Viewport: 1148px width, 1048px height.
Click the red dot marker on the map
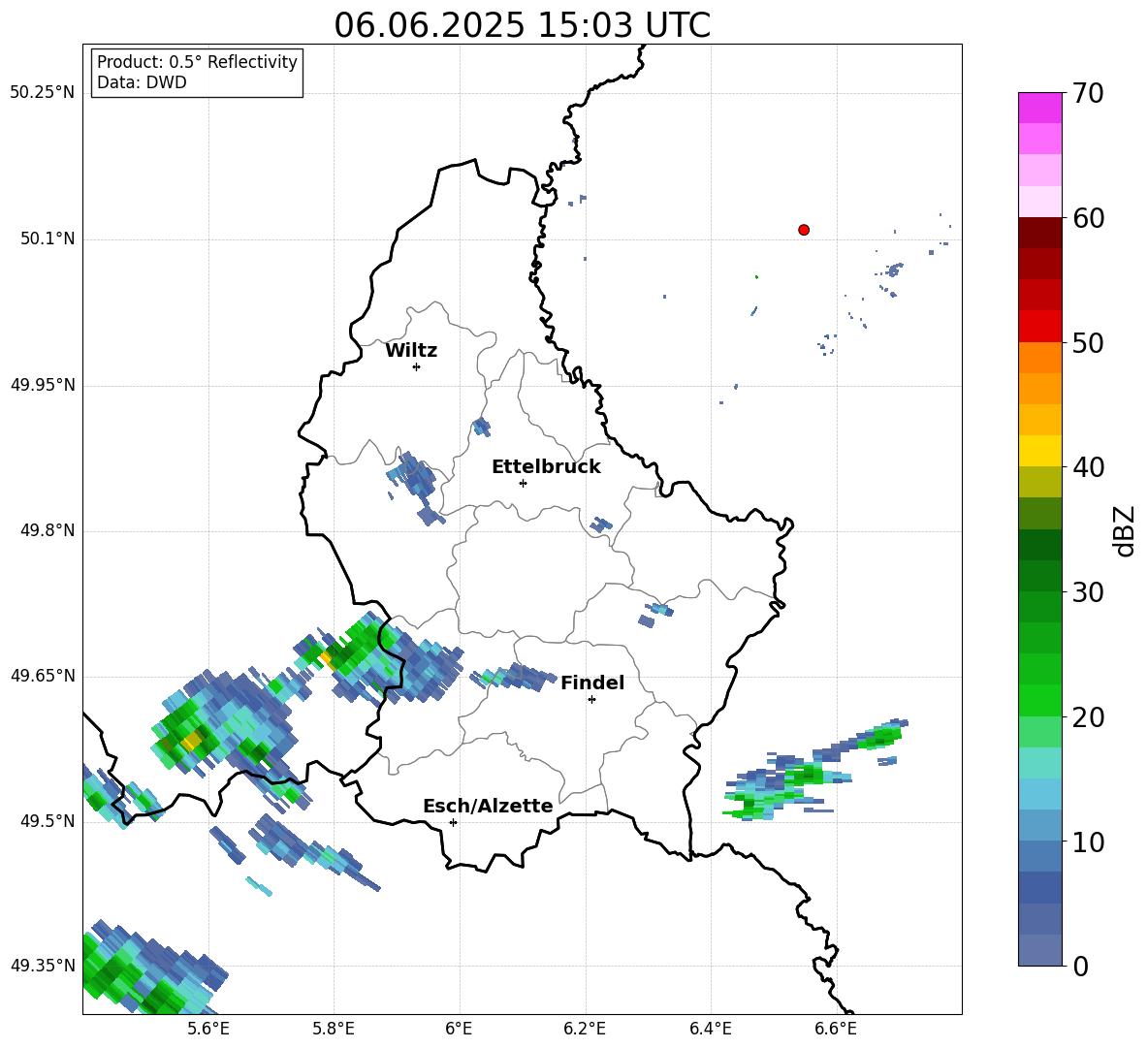click(x=804, y=230)
